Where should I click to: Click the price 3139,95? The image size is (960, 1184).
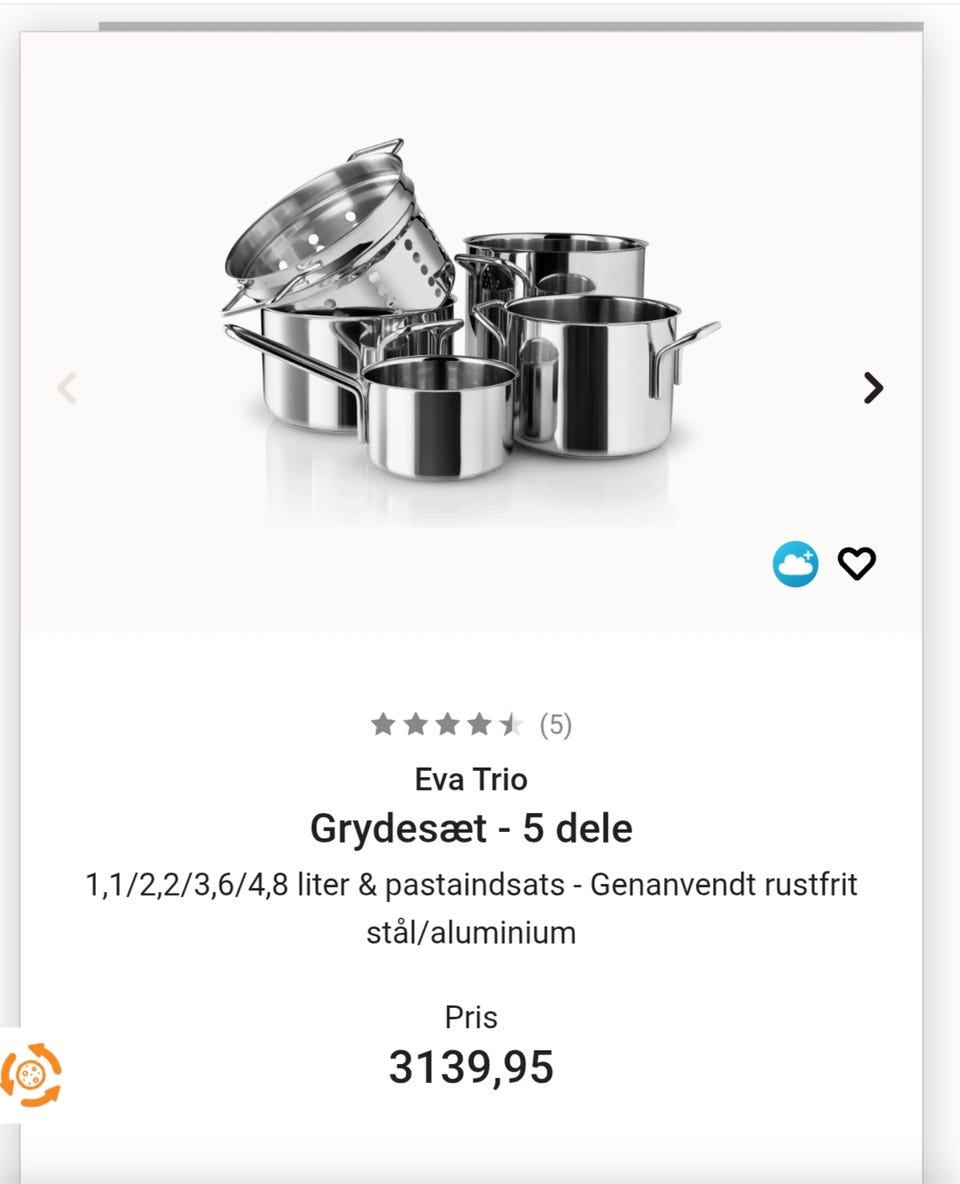point(471,1067)
